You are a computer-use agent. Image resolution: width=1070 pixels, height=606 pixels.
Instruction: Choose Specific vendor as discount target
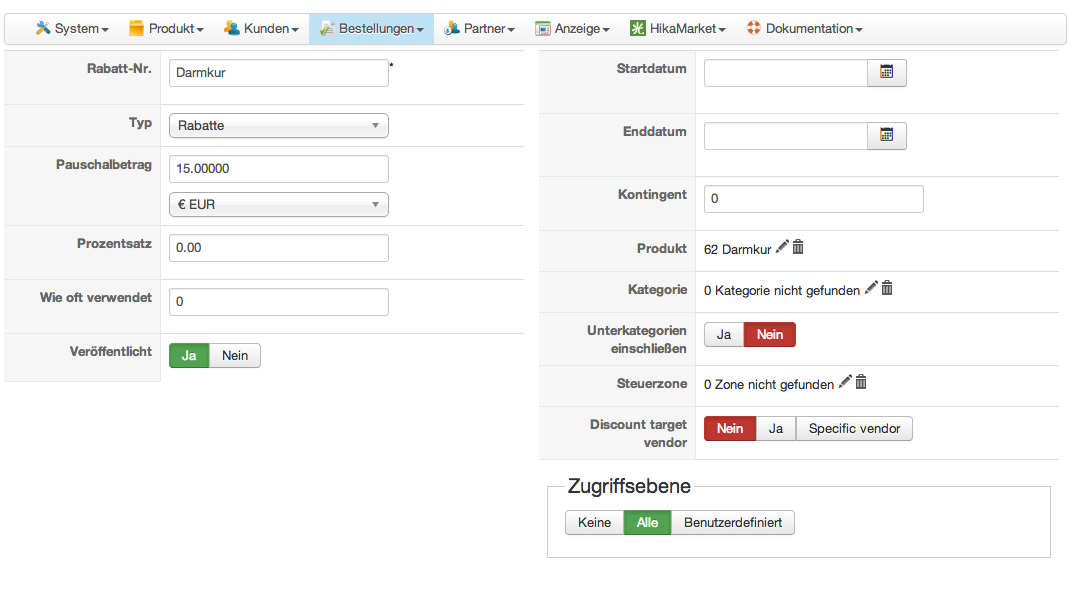854,428
